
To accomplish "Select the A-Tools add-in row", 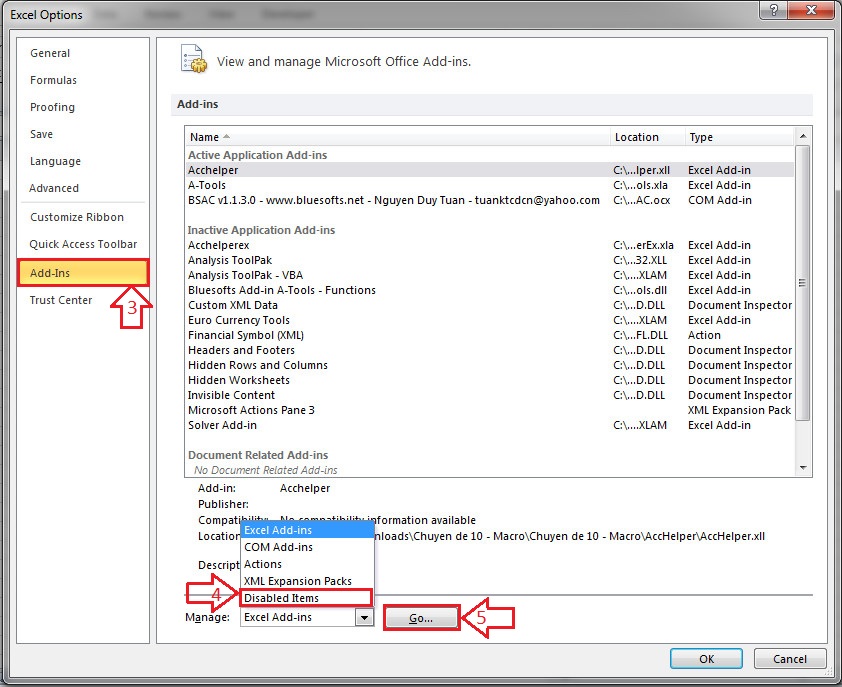I will tap(490, 185).
